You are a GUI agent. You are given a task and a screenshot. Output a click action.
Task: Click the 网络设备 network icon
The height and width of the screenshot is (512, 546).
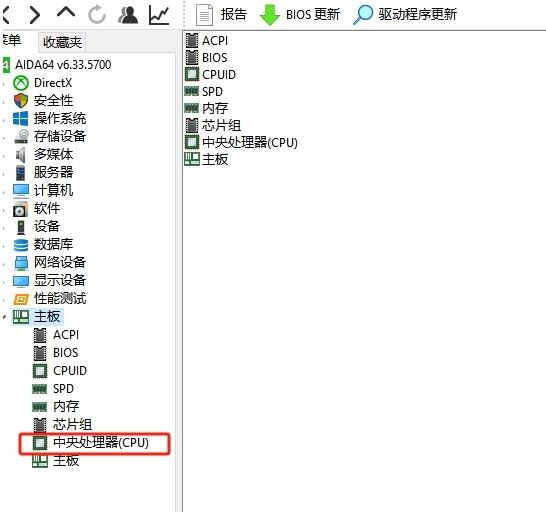(21, 263)
